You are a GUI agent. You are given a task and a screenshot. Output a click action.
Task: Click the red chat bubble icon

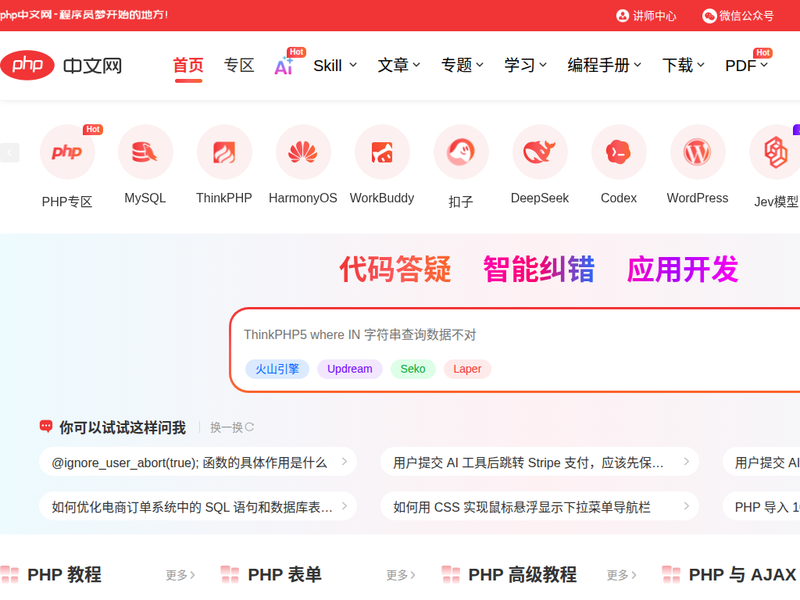pos(46,427)
